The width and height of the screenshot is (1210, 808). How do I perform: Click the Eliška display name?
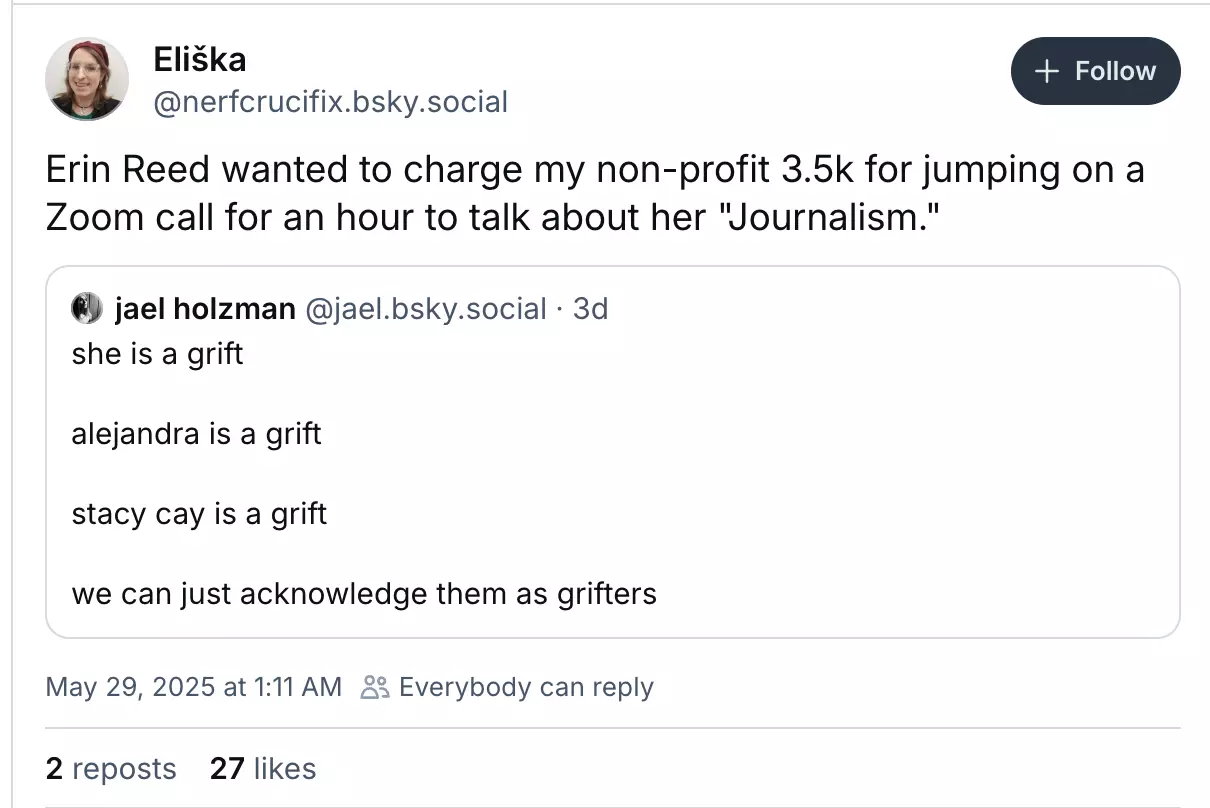point(200,60)
